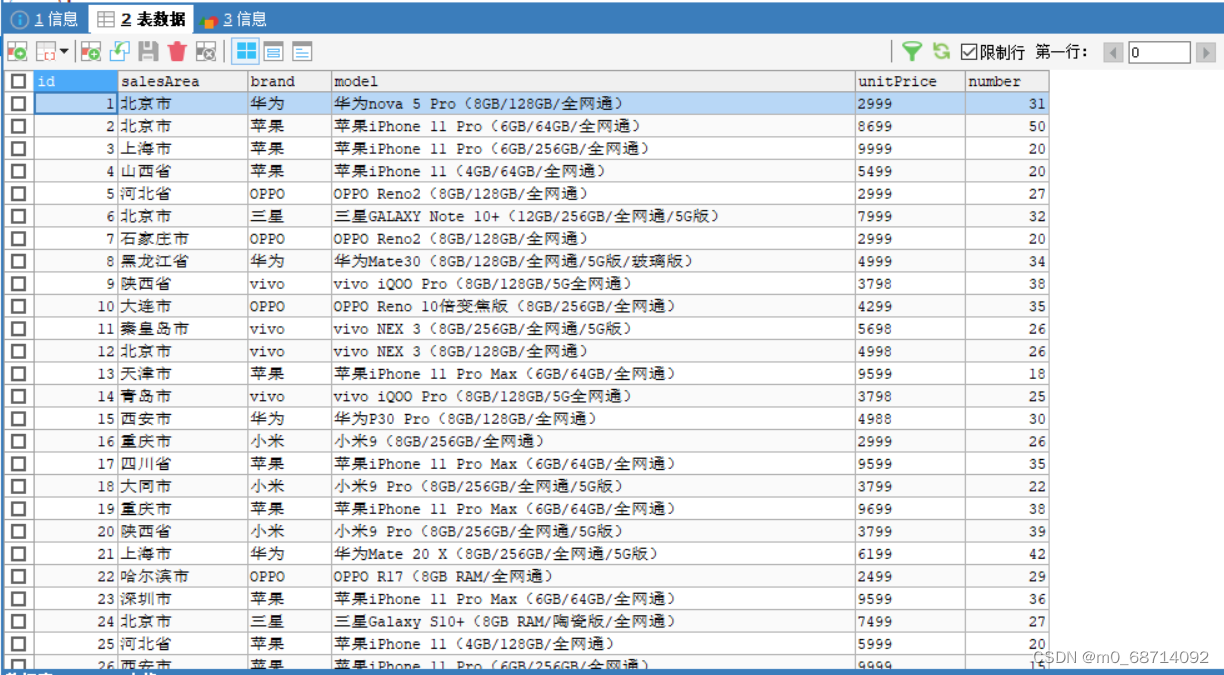Click the 石家庄市 sales area cell

[182, 238]
